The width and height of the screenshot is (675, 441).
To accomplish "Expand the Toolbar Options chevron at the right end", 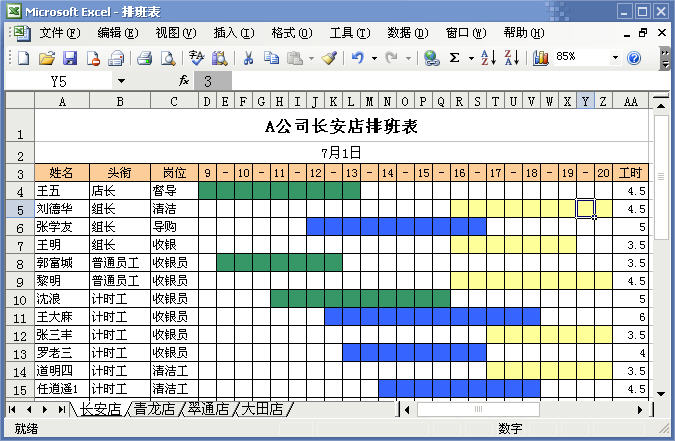I will (665, 58).
